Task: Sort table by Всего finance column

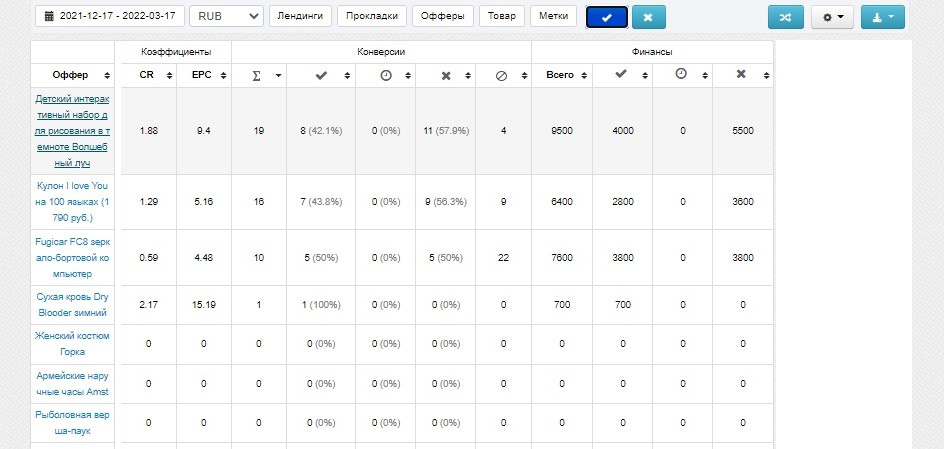Action: (562, 75)
